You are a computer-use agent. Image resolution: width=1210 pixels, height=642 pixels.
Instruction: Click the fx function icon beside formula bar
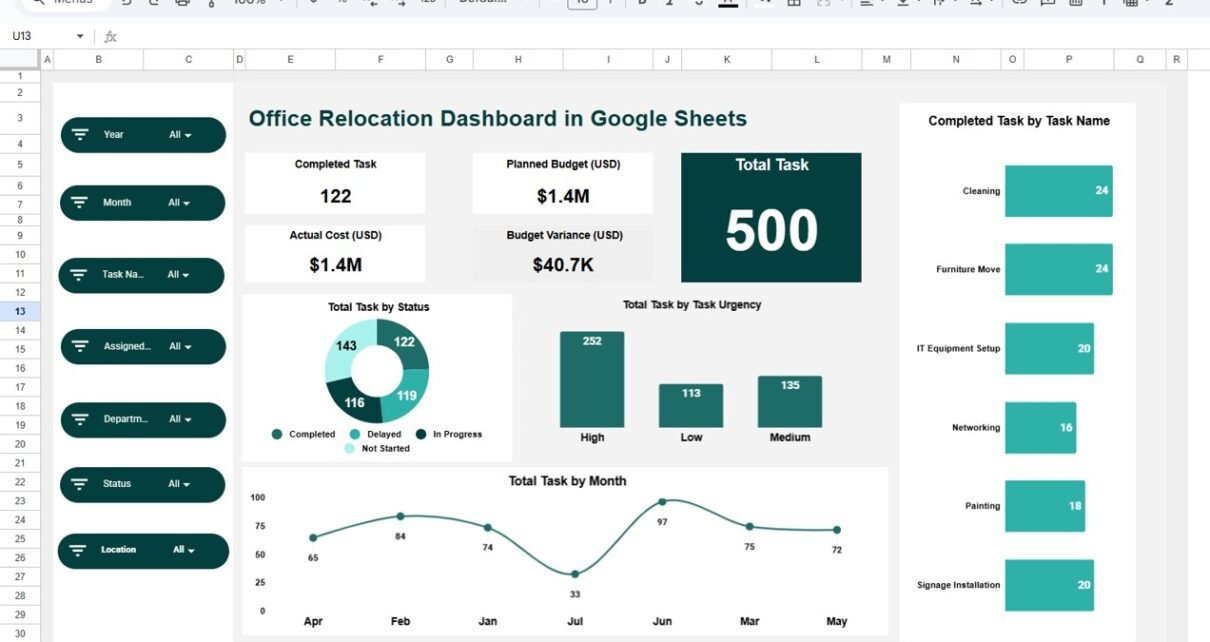[111, 37]
